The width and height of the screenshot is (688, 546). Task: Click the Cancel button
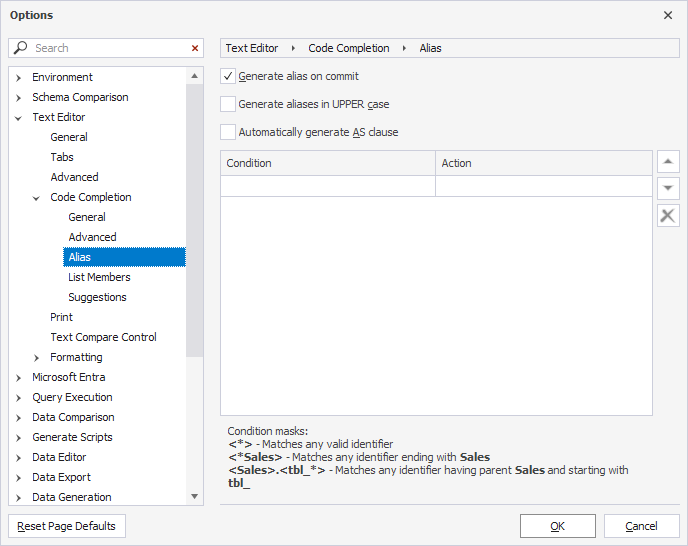pos(641,526)
